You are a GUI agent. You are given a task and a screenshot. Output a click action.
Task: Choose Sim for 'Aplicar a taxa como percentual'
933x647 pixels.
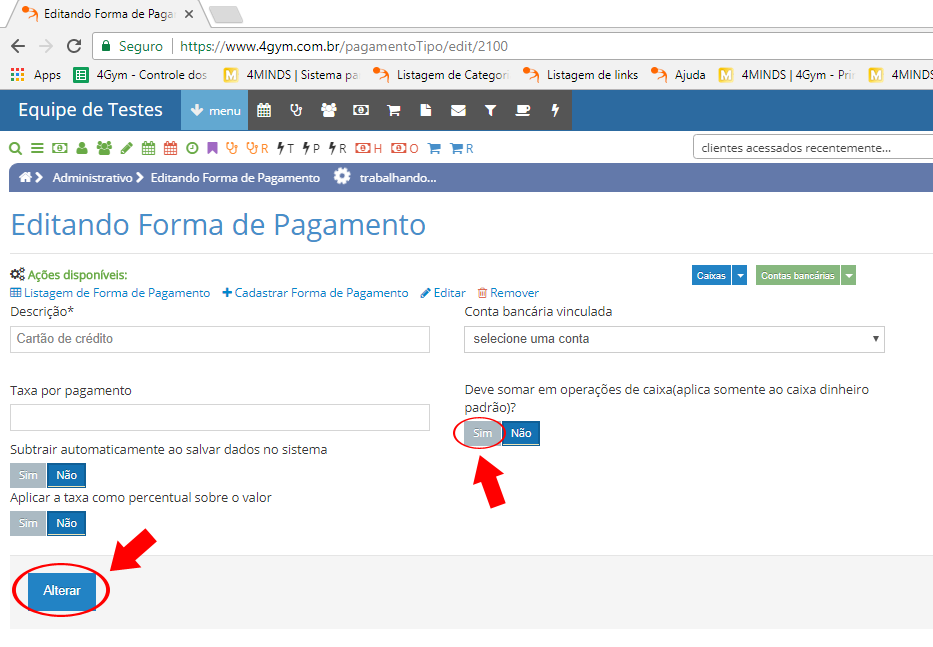coord(28,523)
